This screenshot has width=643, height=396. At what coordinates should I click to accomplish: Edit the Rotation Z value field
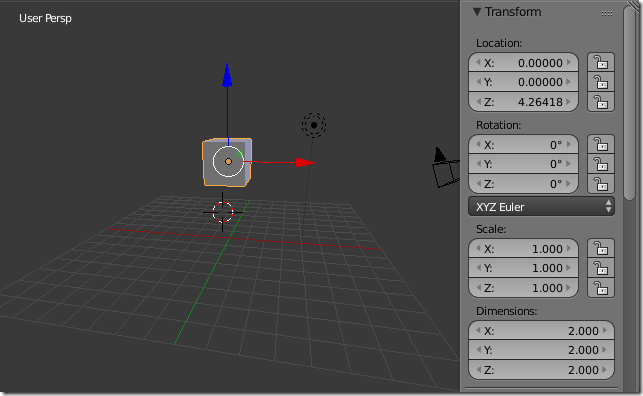523,184
